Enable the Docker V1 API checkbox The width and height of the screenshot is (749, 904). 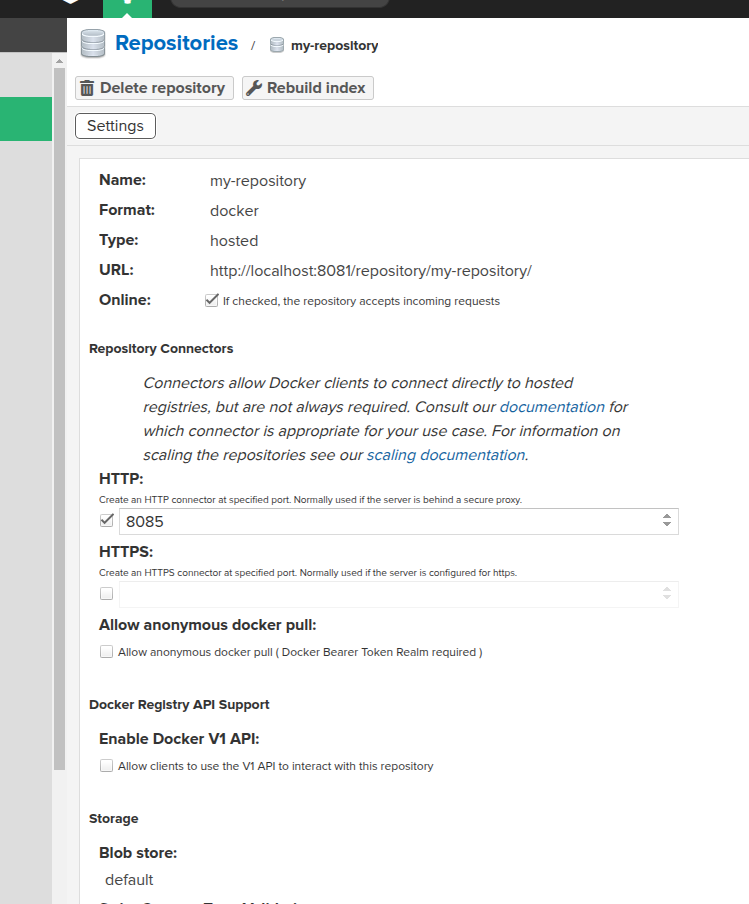coord(107,766)
